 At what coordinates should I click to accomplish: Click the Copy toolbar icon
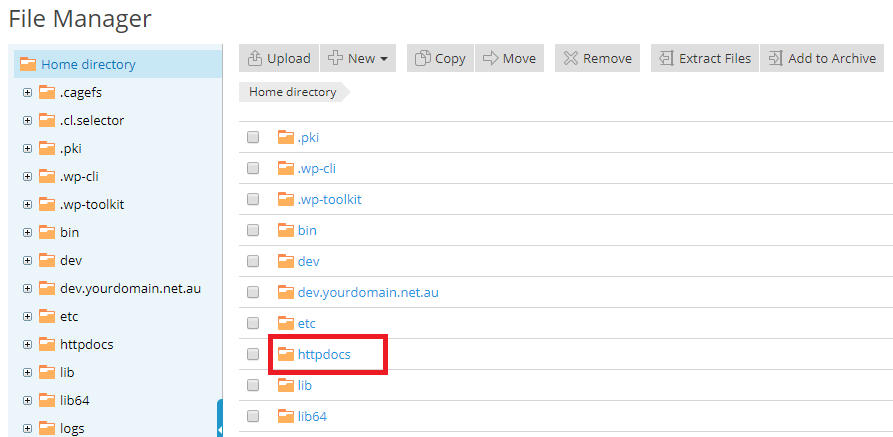coord(422,59)
